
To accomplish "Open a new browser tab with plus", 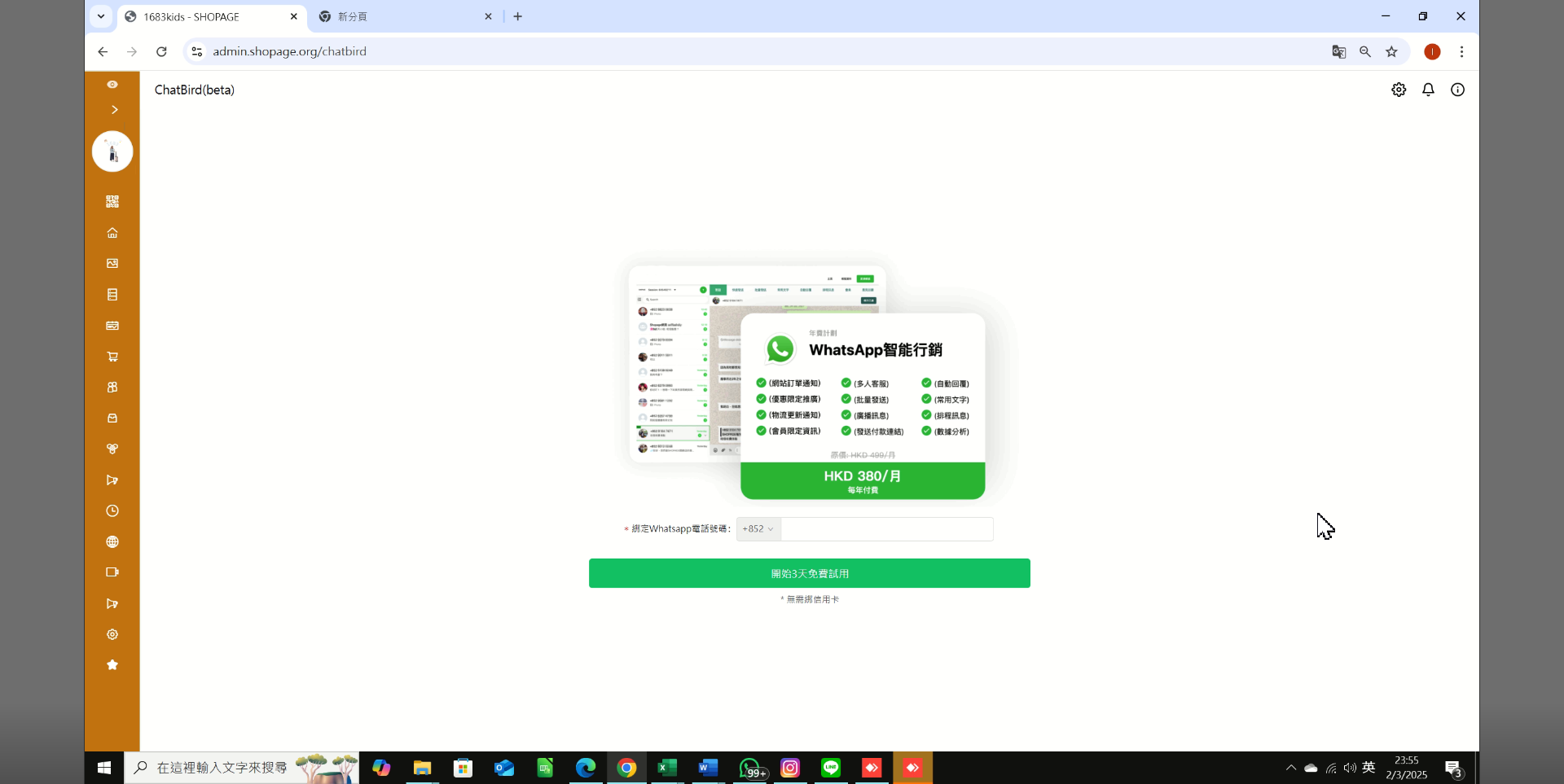I will pos(518,16).
